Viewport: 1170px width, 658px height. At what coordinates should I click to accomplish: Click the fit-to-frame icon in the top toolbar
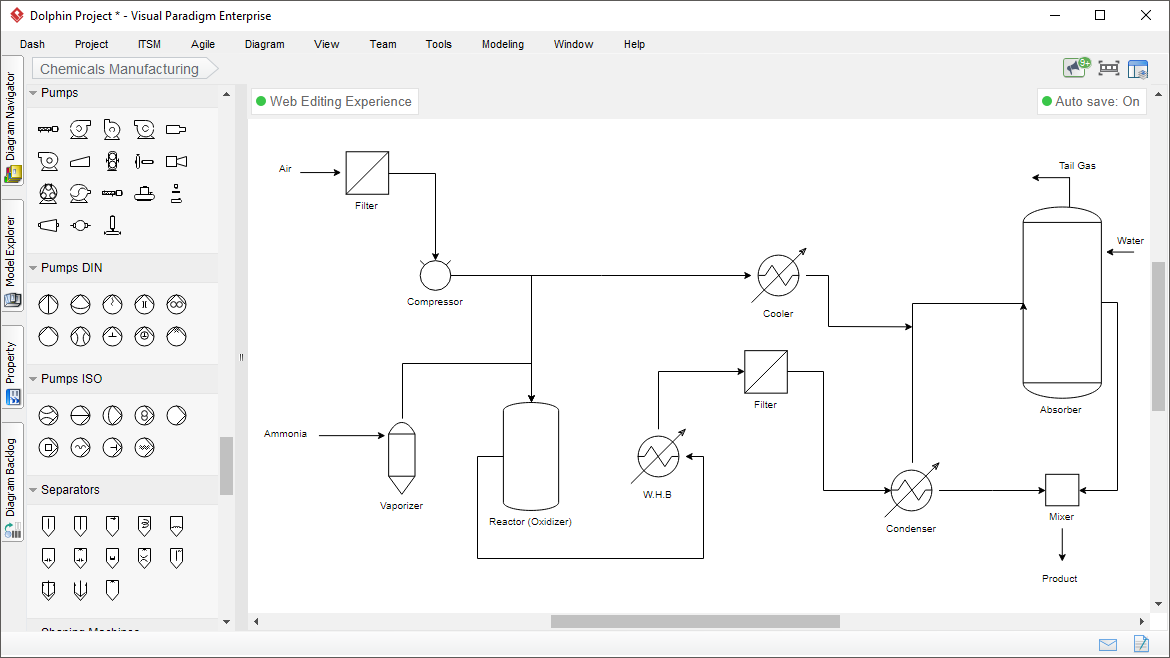1107,68
